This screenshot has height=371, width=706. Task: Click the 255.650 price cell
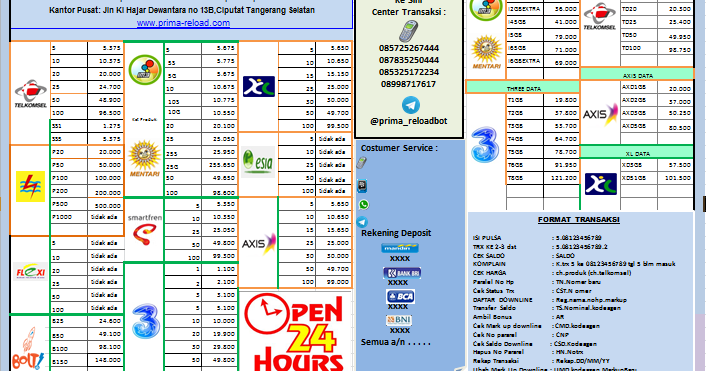click(x=219, y=165)
